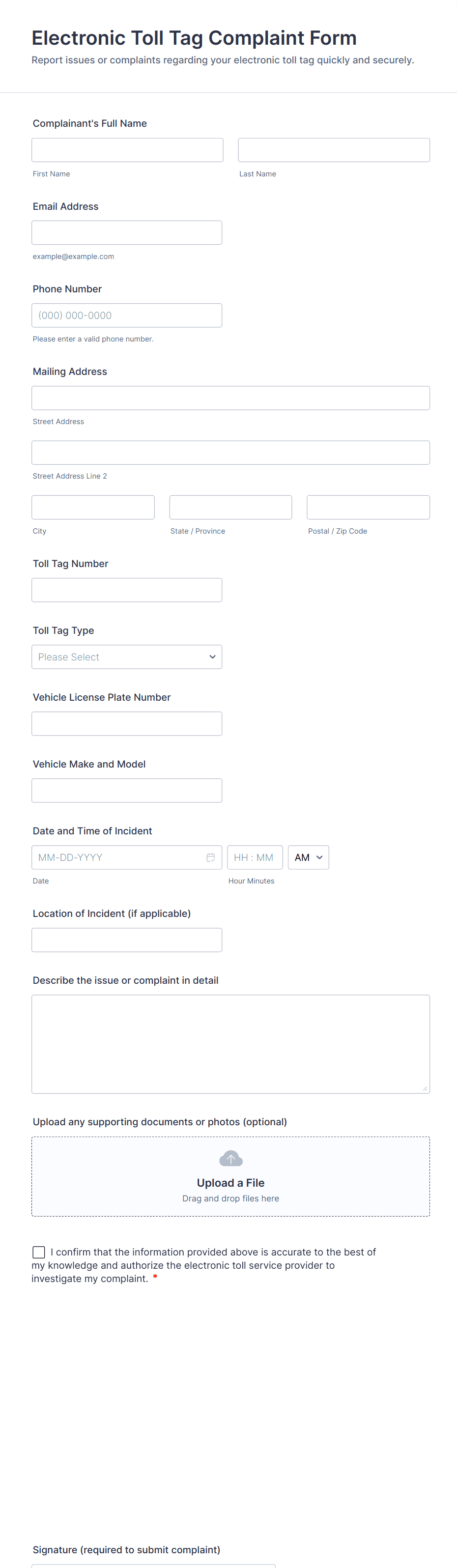The width and height of the screenshot is (457, 1568).
Task: Click into the Last Name field
Action: [x=334, y=150]
